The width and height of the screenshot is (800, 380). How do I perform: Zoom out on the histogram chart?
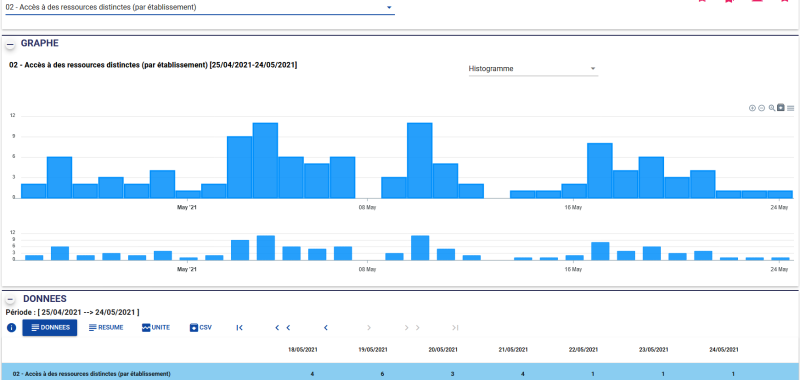coord(761,108)
